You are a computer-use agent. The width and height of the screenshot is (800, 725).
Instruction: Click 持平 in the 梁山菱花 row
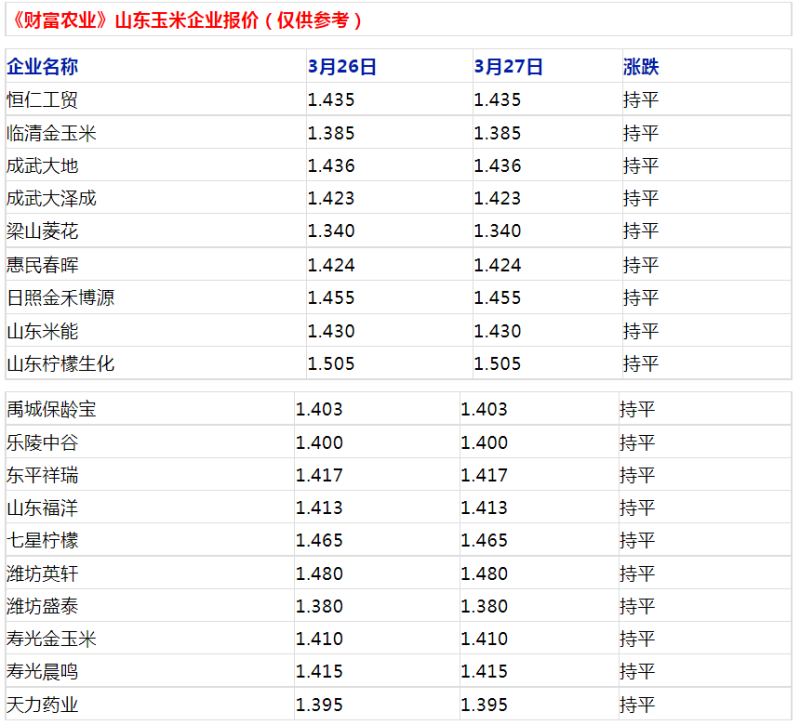coord(641,231)
